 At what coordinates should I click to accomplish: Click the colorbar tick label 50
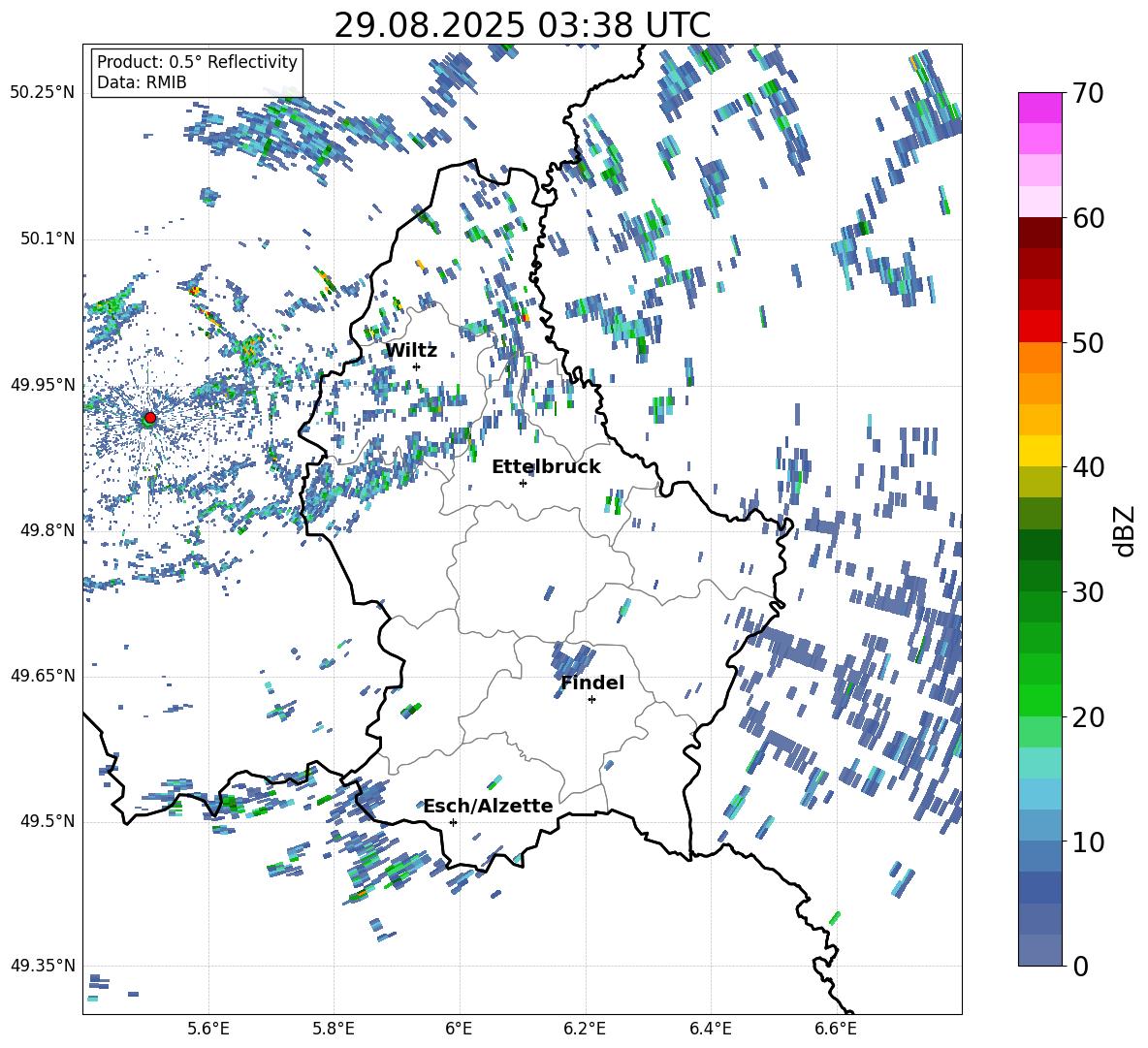[1088, 342]
